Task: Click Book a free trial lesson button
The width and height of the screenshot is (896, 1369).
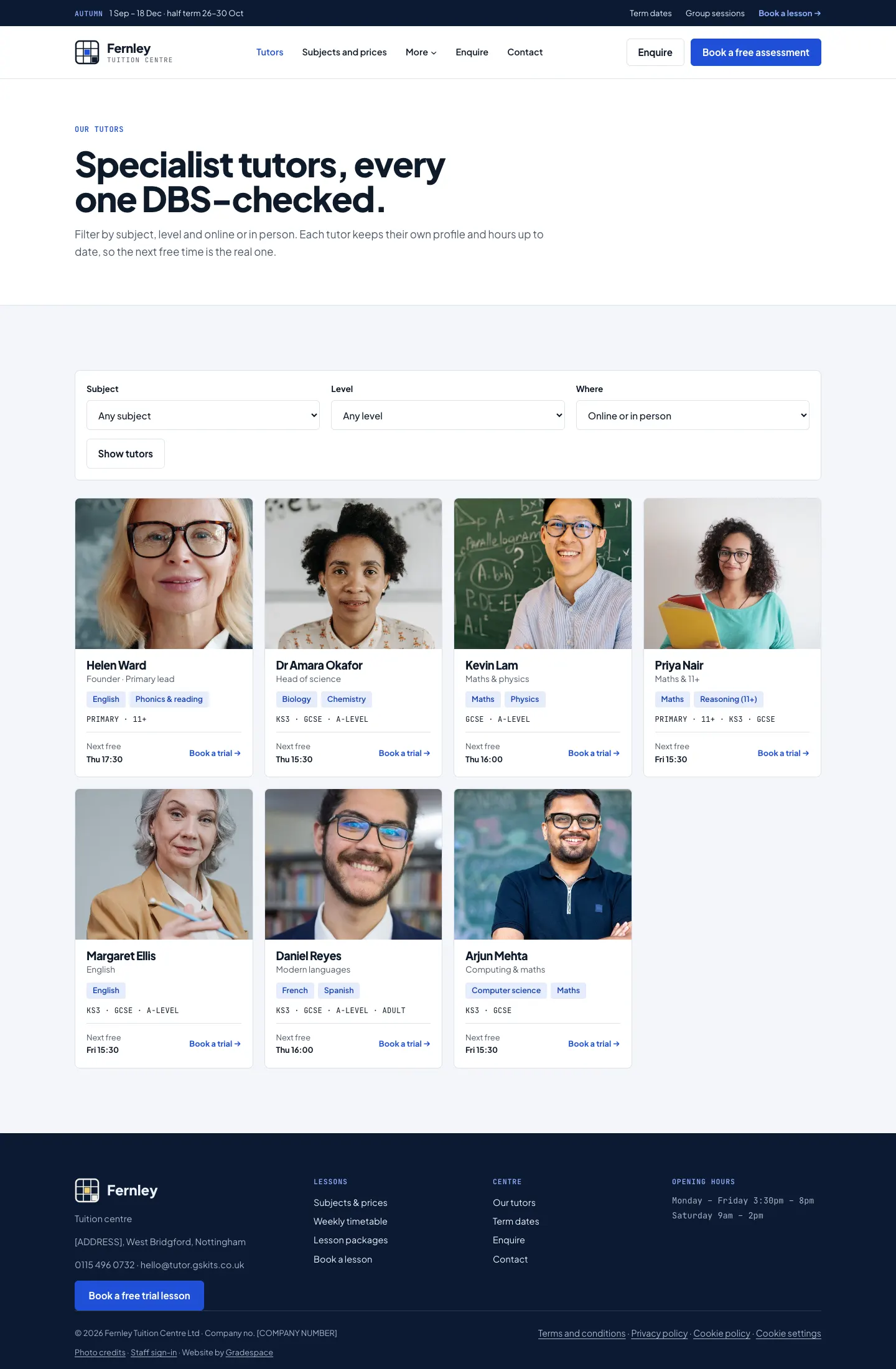Action: point(139,1296)
